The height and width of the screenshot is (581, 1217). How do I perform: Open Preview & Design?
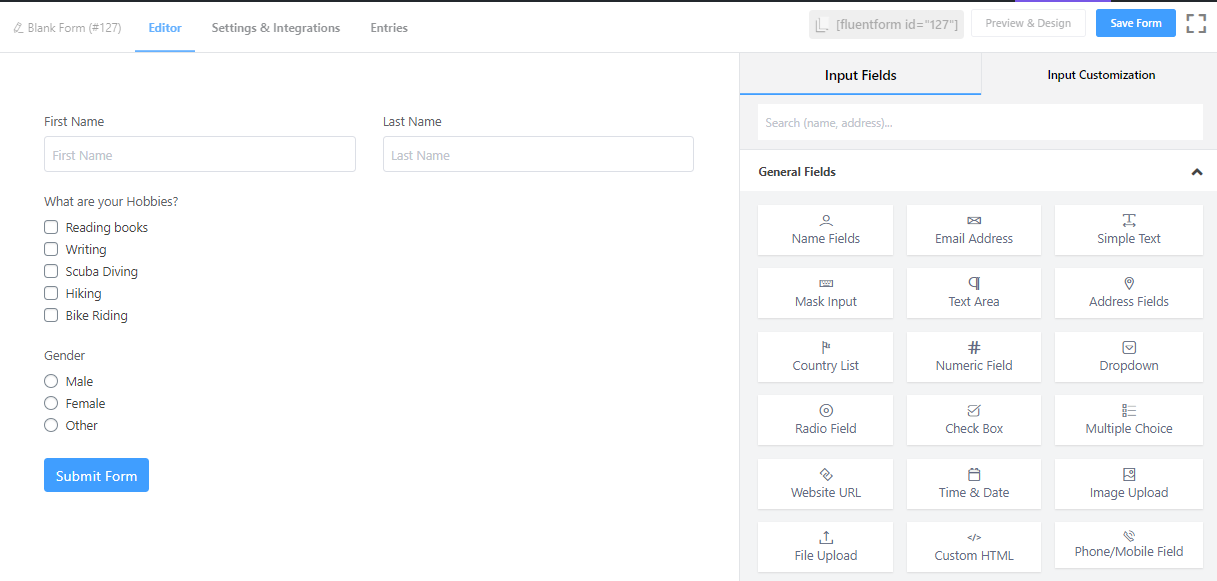1028,23
